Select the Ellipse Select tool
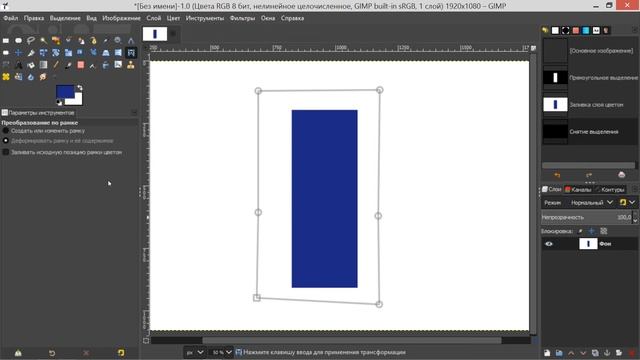 [x=18, y=40]
